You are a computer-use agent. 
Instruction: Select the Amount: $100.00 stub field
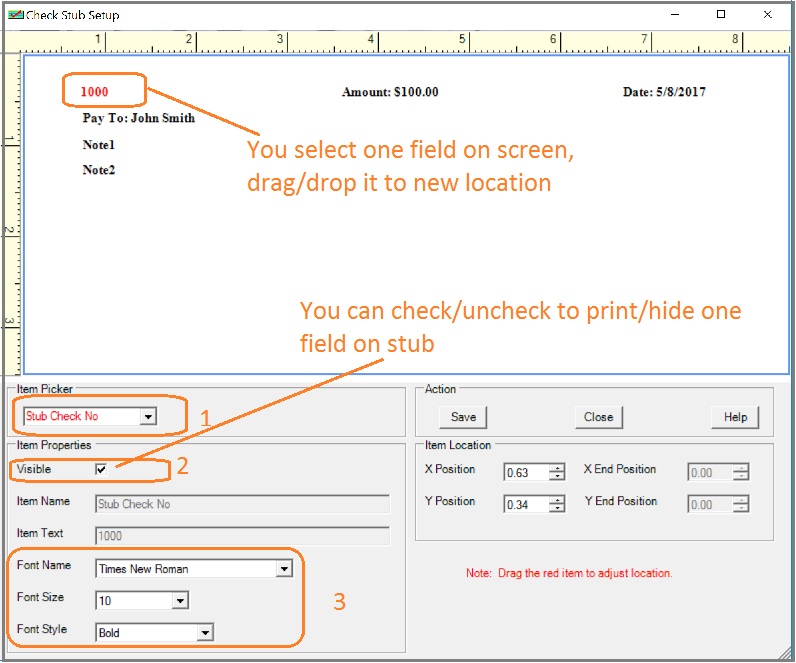(x=390, y=92)
